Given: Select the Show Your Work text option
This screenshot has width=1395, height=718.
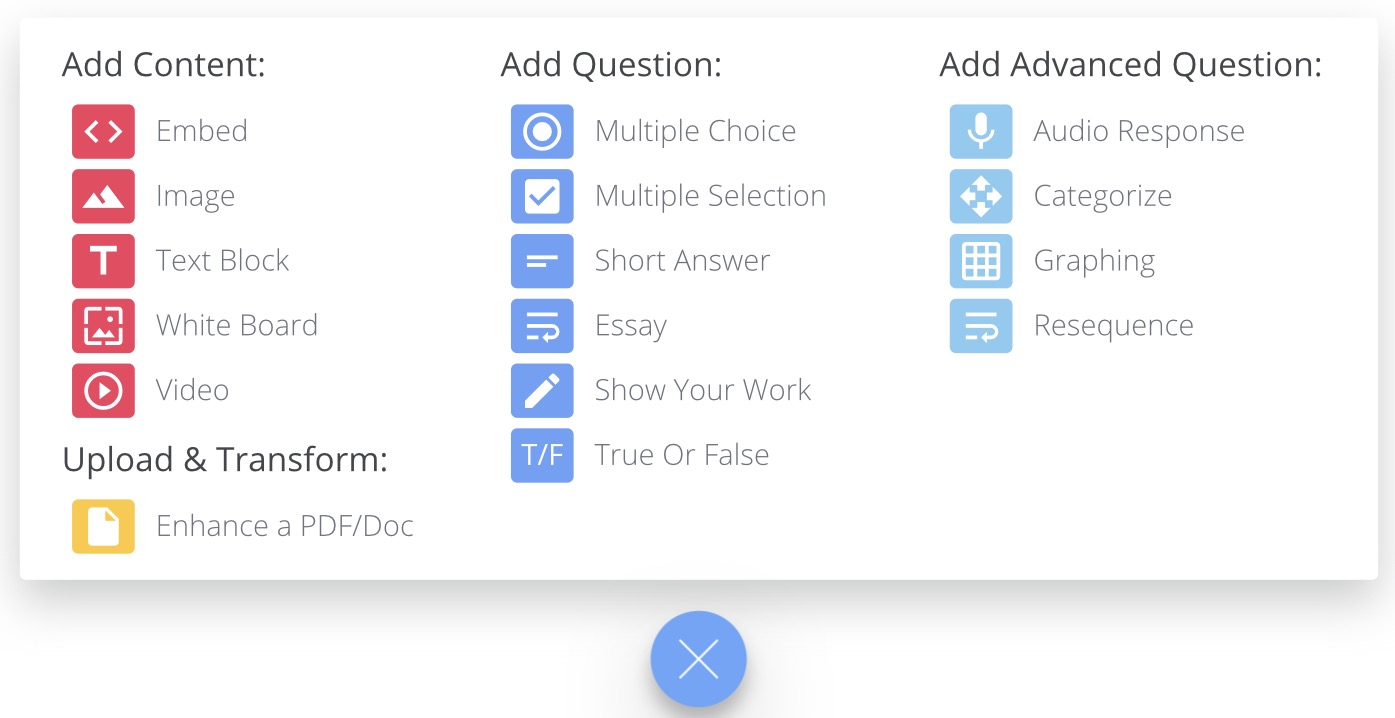Looking at the screenshot, I should (703, 391).
